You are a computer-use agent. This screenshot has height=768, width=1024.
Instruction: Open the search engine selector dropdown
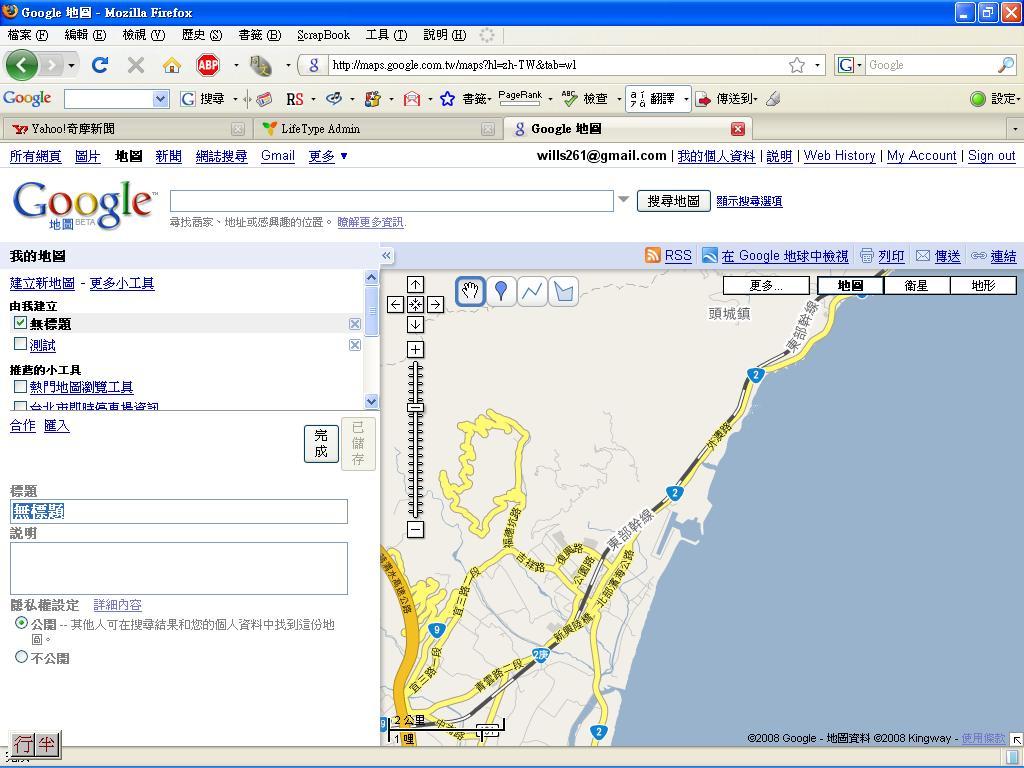coord(850,65)
